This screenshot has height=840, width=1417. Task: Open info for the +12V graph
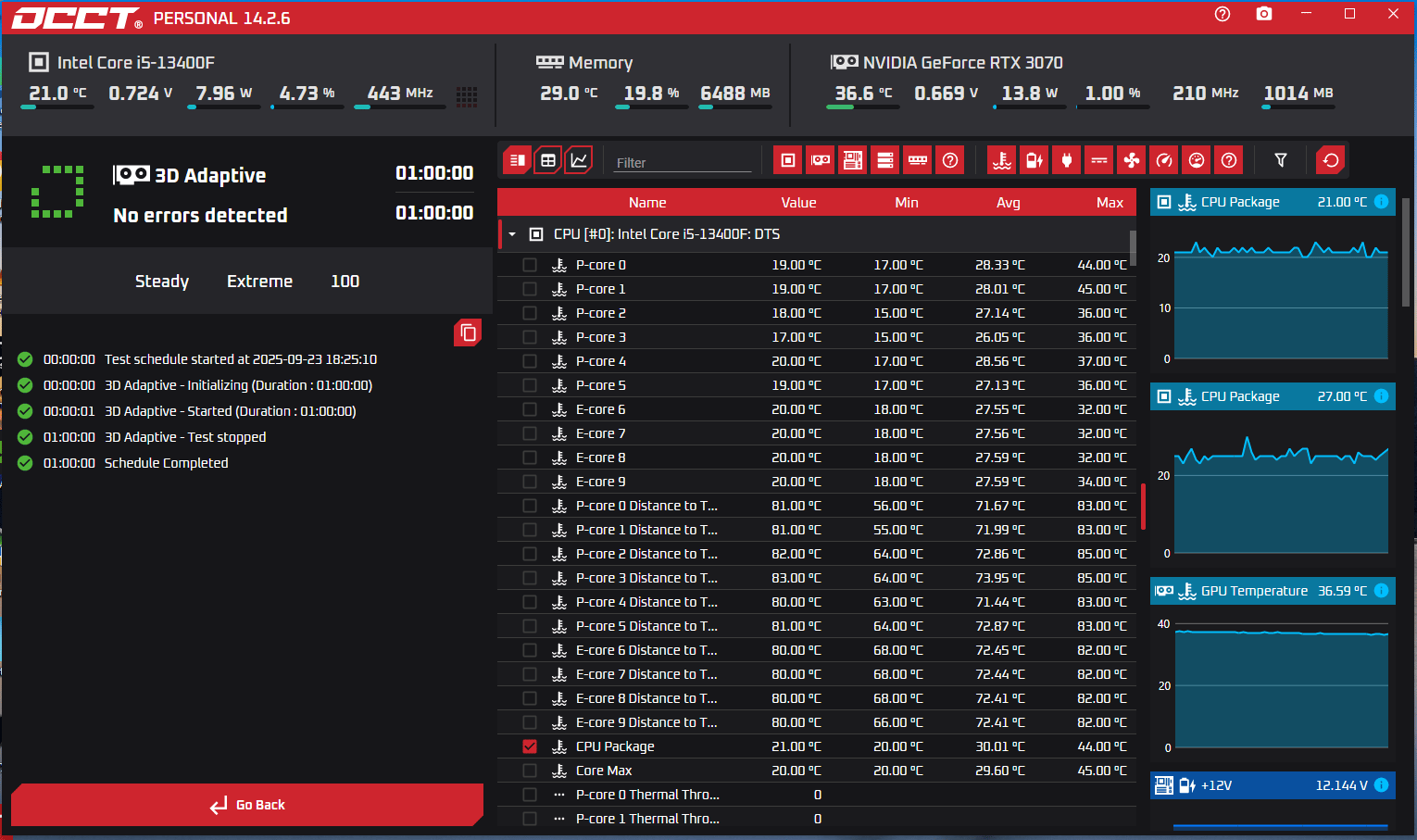[1381, 785]
